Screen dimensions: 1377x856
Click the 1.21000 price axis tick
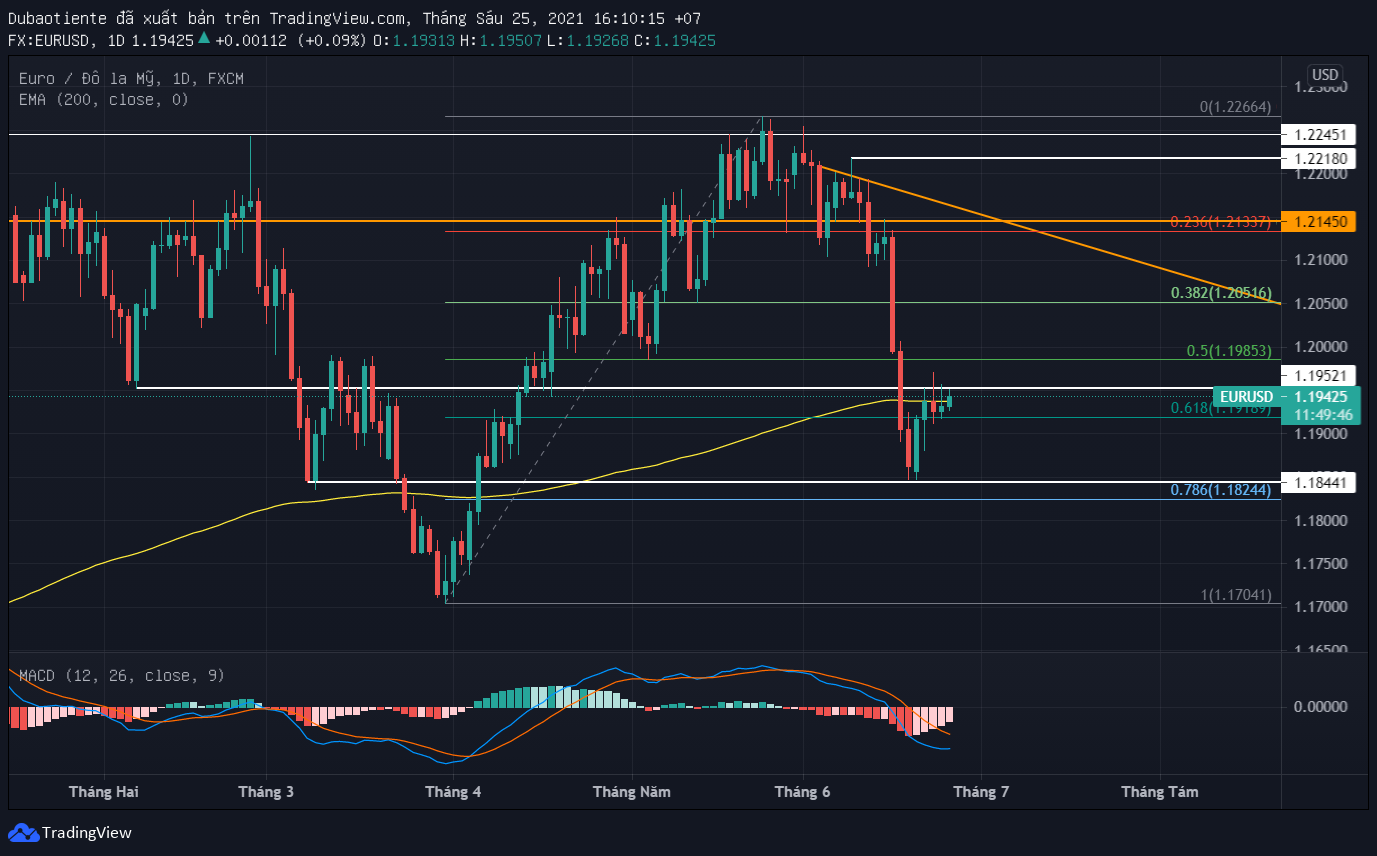pos(1320,260)
